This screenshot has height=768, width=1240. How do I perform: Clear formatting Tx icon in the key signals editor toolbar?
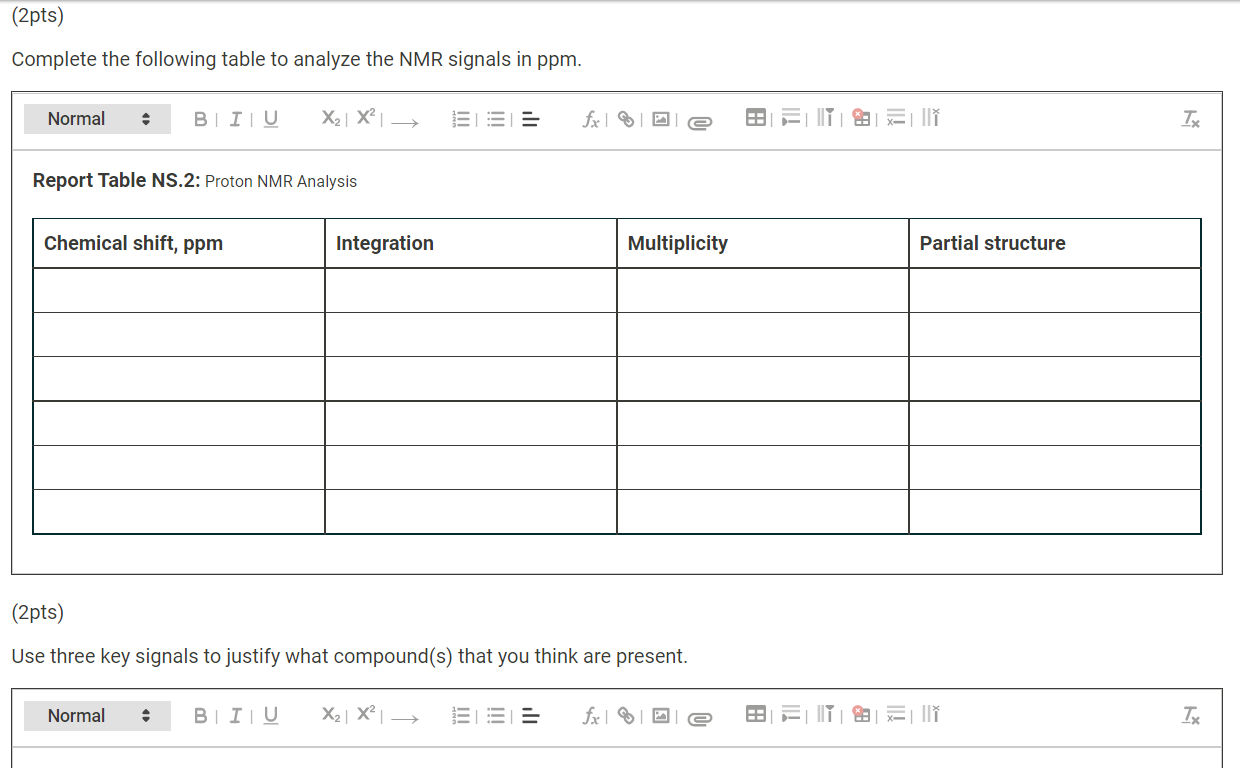(1190, 717)
